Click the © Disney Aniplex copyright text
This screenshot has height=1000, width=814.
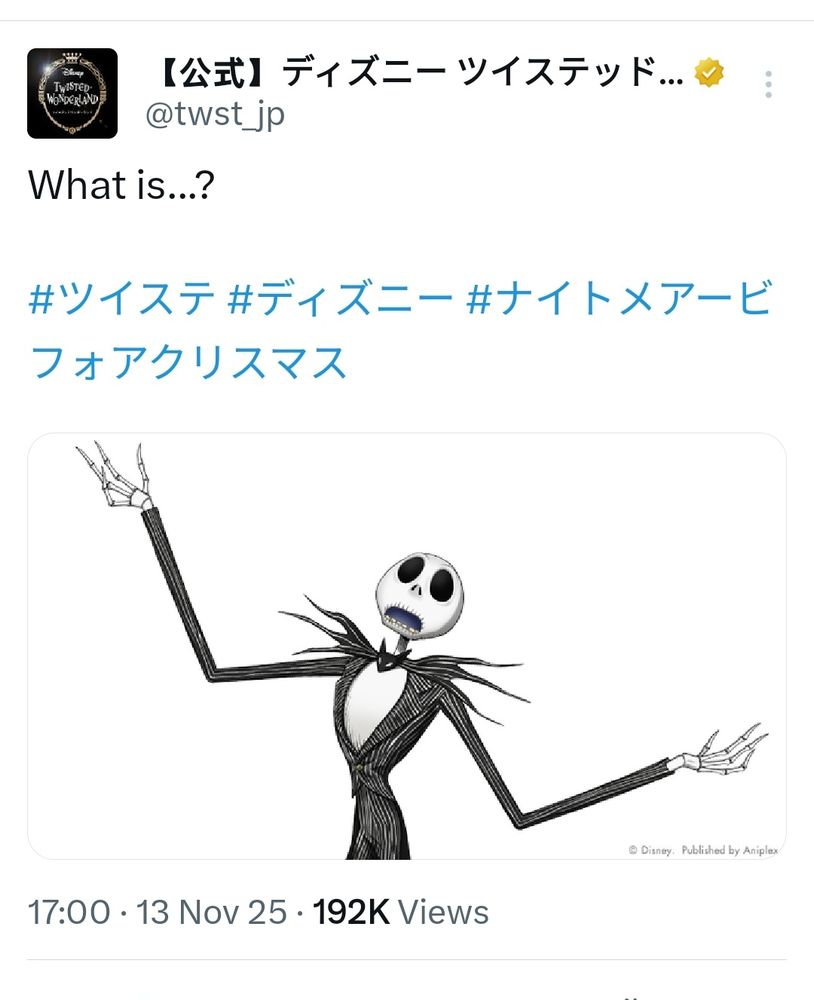pos(703,850)
